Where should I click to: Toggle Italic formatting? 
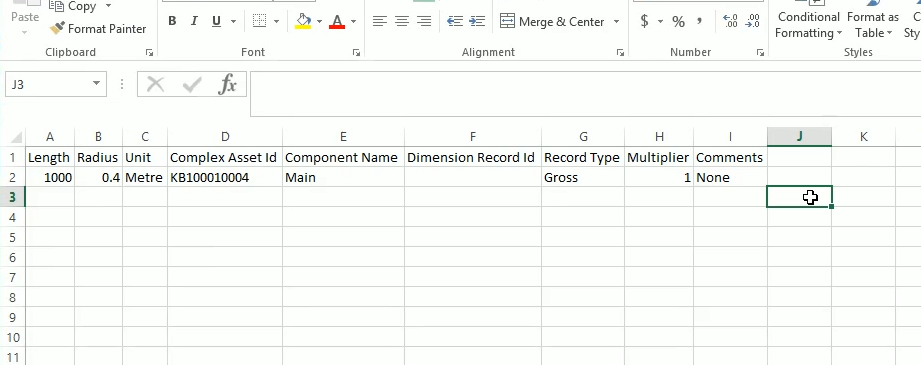click(194, 22)
